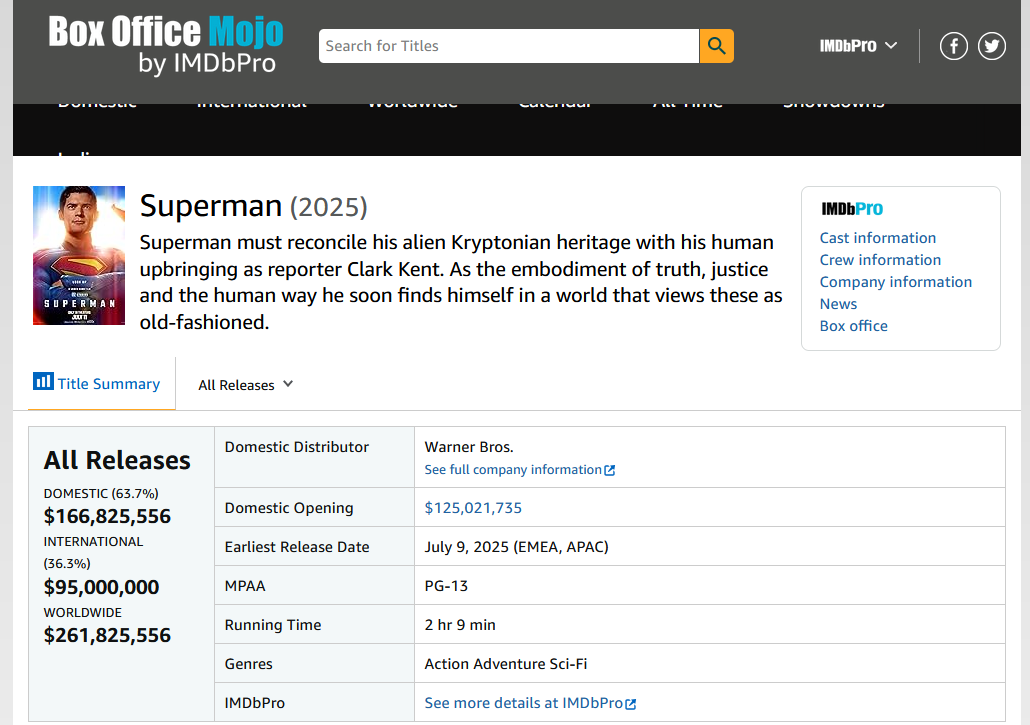Click the Title Summary bar chart icon
This screenshot has height=725, width=1030.
click(x=43, y=381)
